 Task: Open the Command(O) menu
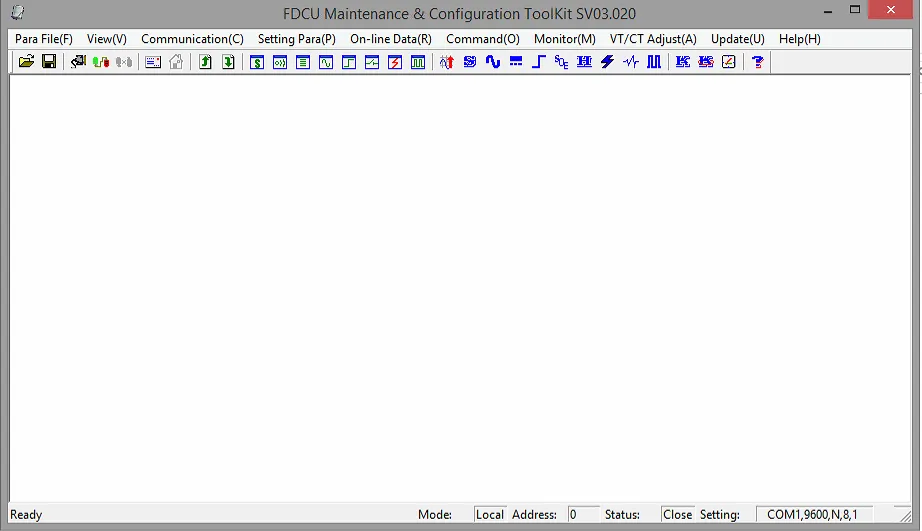pos(483,39)
